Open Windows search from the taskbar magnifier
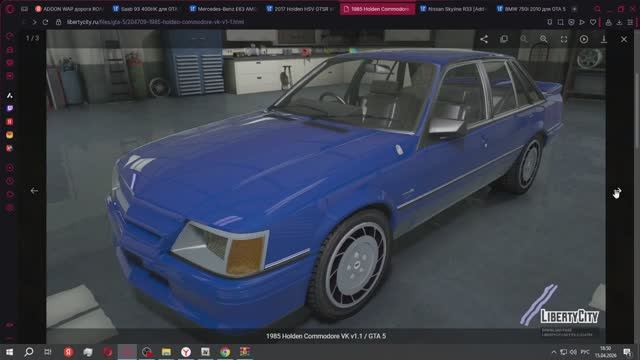The width and height of the screenshot is (640, 360). 29,351
